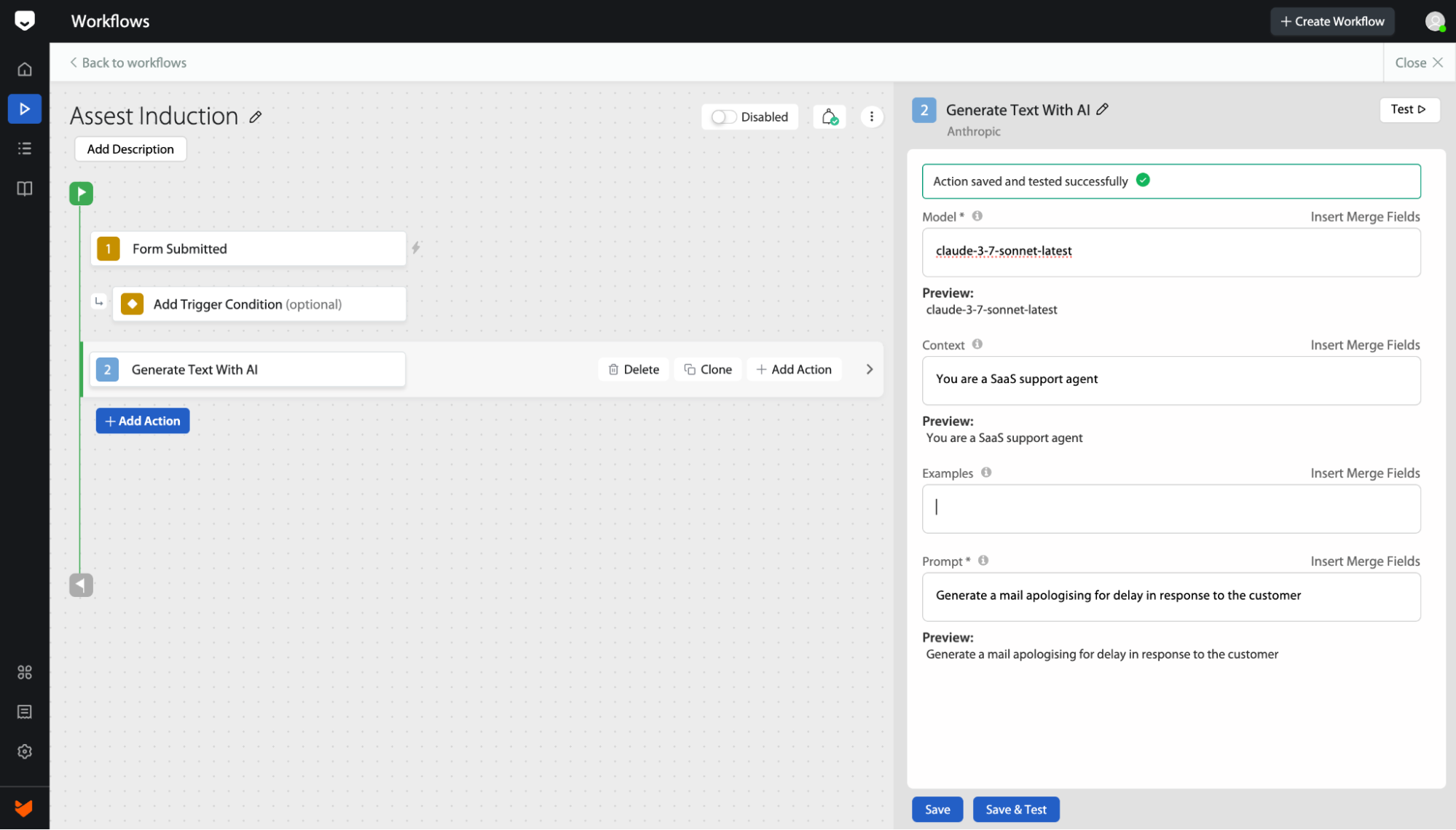Viewport: 1456px width, 830px height.
Task: Click the info icon next to Prompt
Action: (x=983, y=561)
